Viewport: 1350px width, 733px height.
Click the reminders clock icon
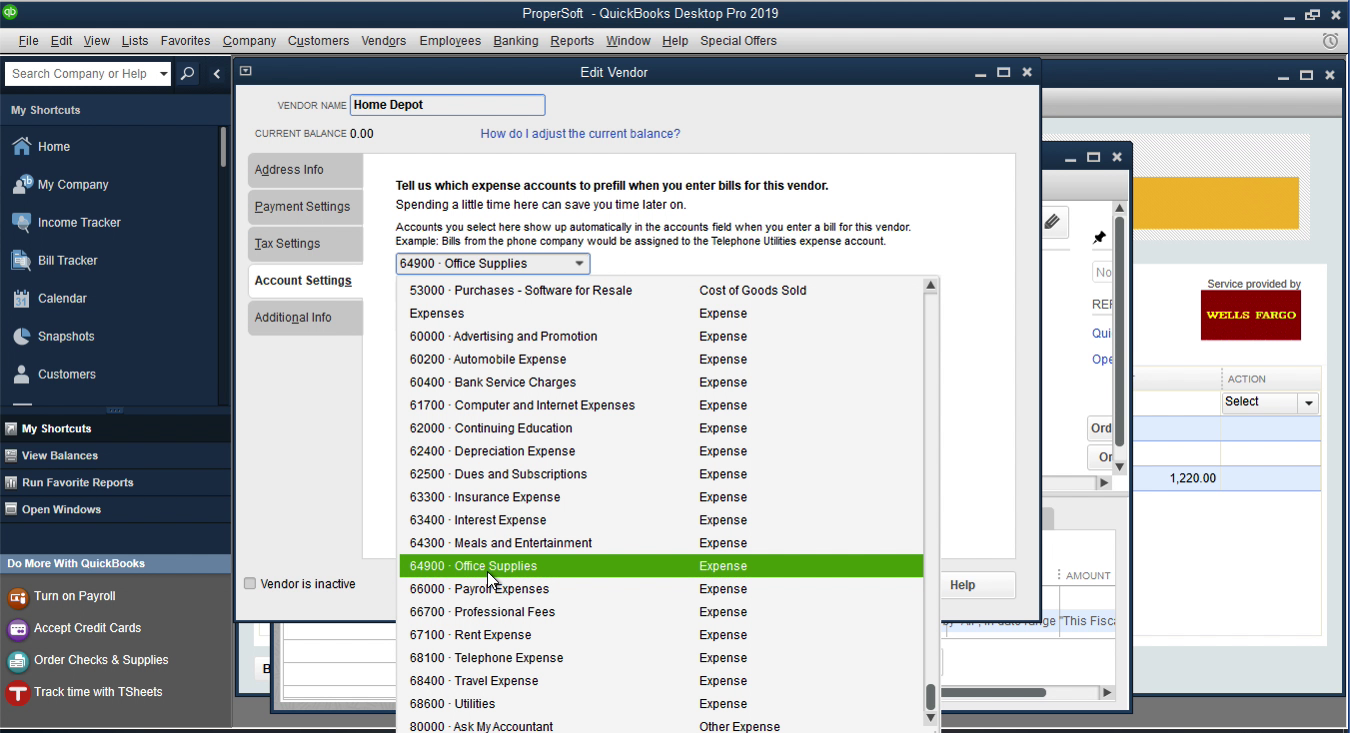[1330, 41]
